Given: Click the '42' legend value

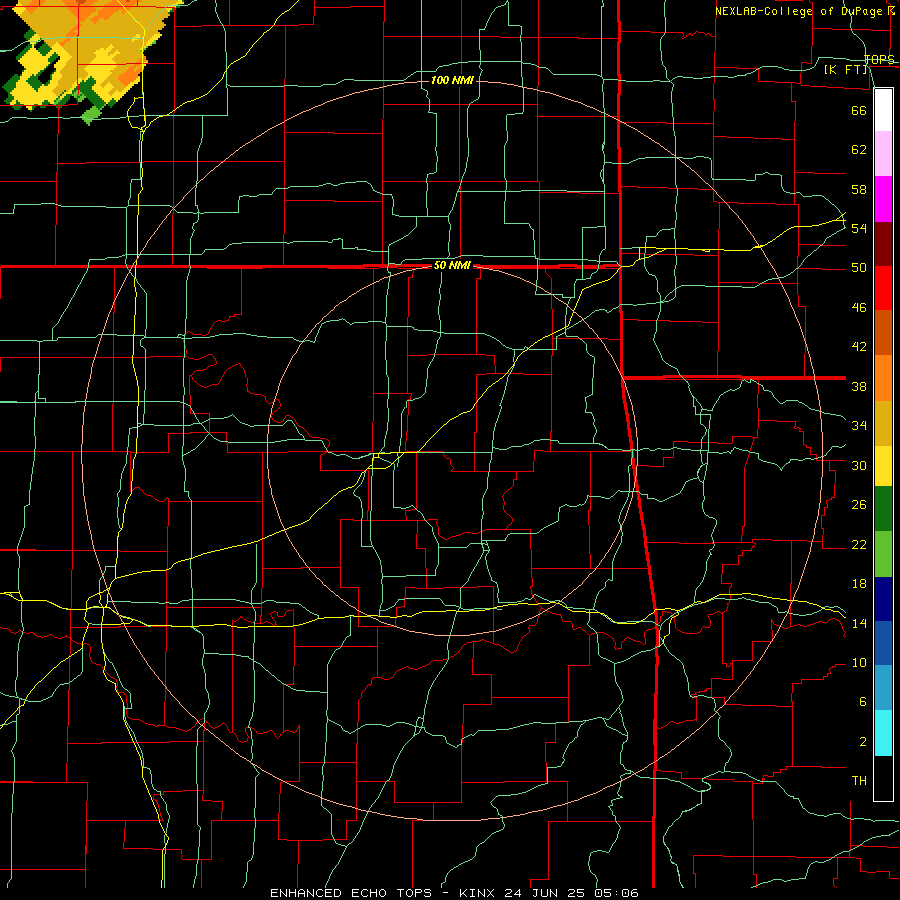Looking at the screenshot, I should click(x=859, y=347).
